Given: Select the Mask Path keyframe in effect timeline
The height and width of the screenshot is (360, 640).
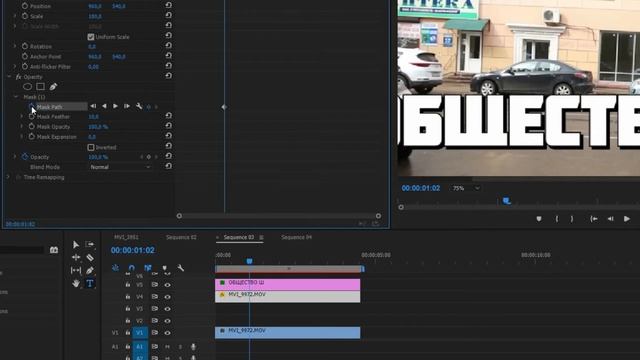Looking at the screenshot, I should click(x=224, y=107).
